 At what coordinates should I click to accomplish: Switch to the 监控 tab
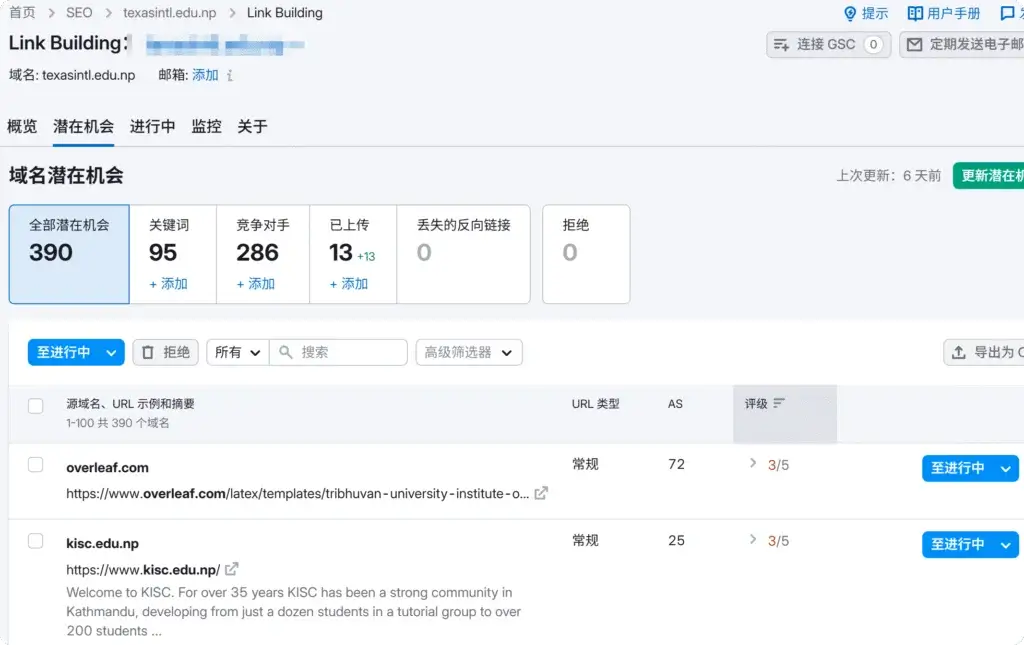click(x=206, y=127)
